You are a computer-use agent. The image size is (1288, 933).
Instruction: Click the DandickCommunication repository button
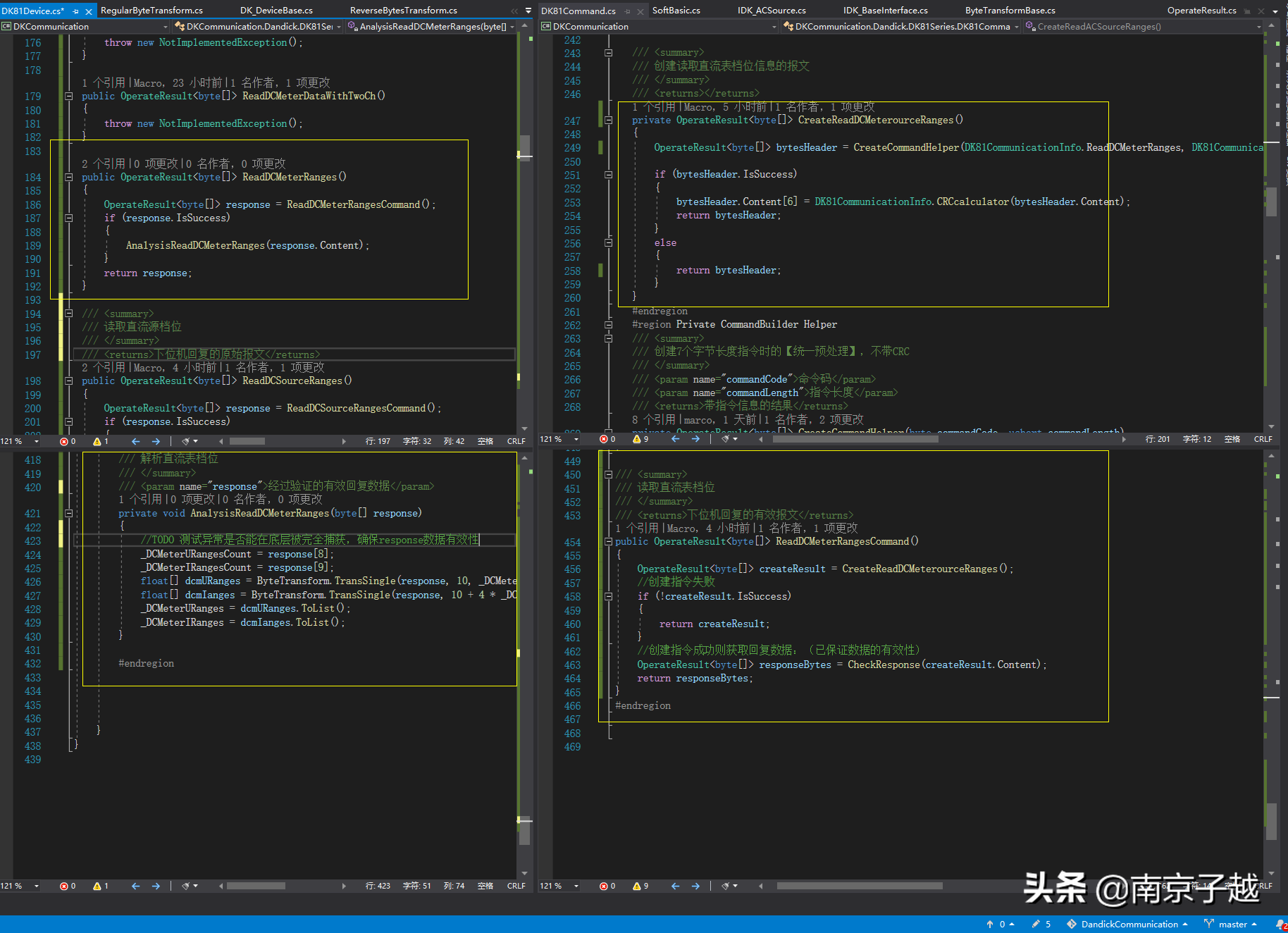(1128, 924)
